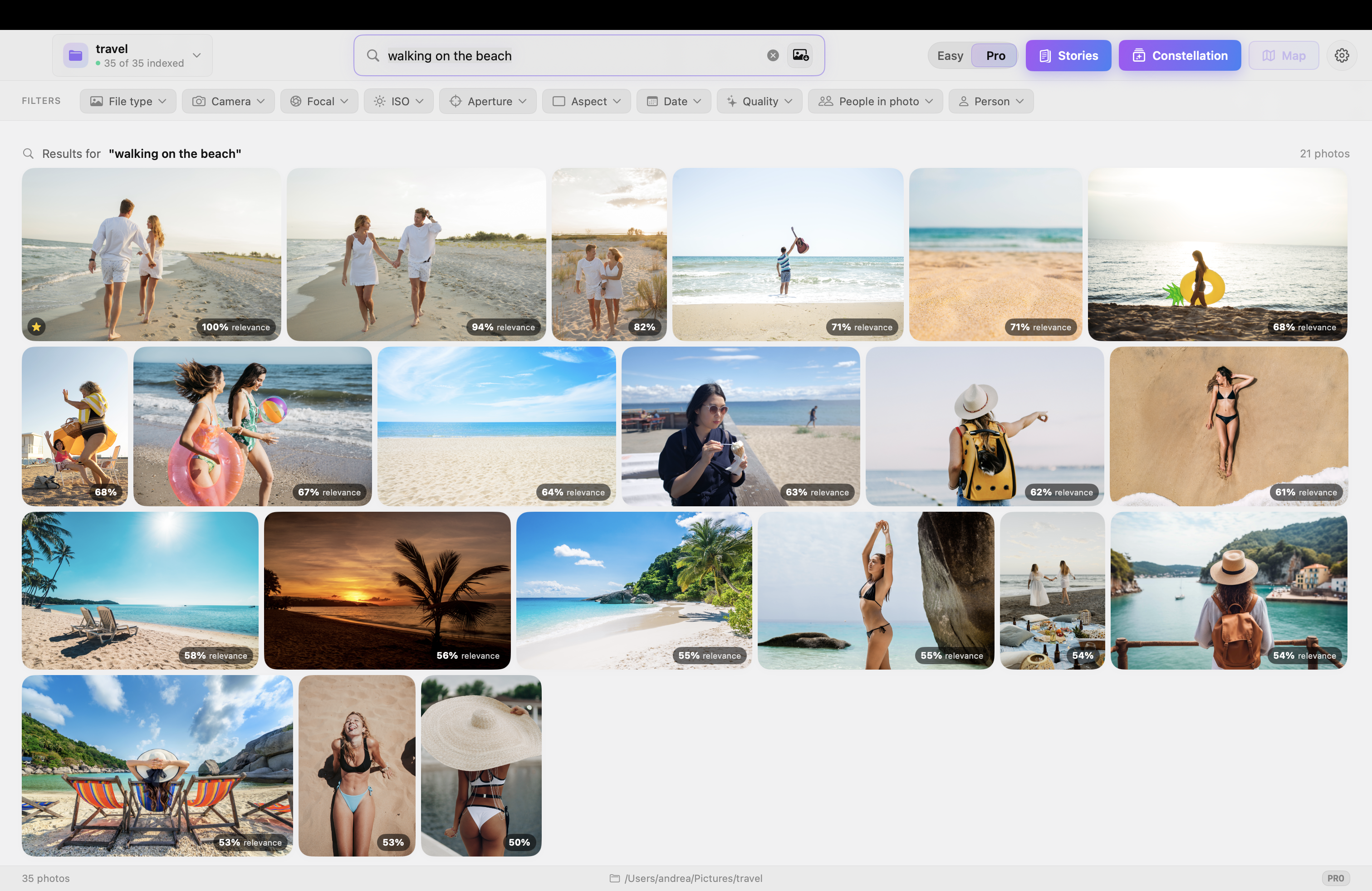Open settings gear icon
1372x891 pixels.
coord(1342,55)
